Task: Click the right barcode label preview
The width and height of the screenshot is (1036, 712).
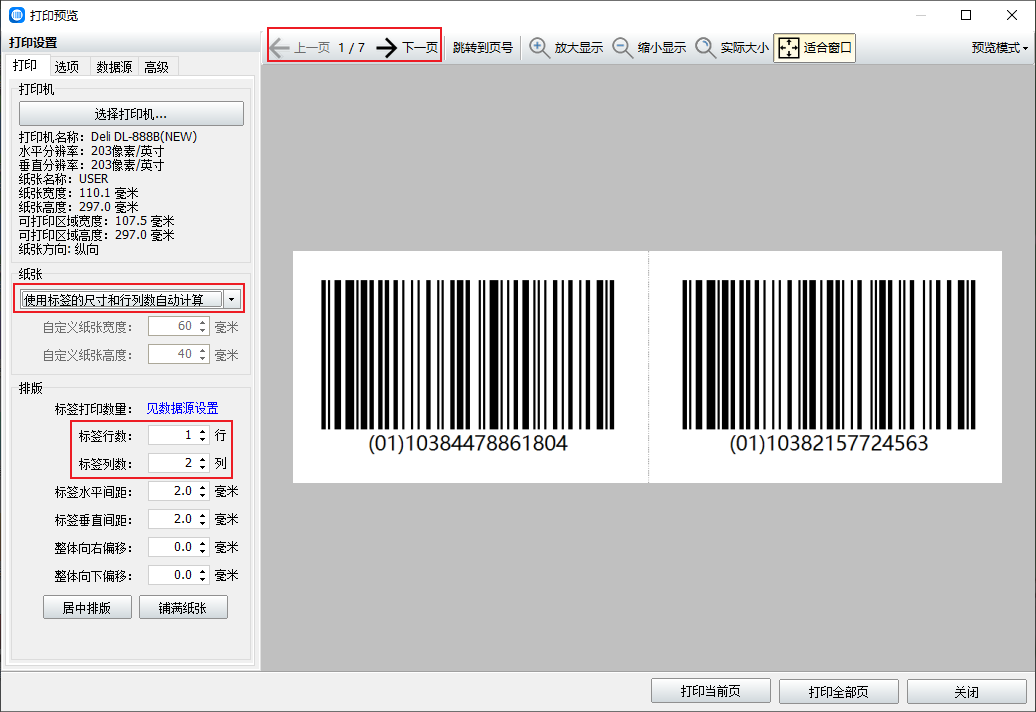Action: [x=825, y=367]
